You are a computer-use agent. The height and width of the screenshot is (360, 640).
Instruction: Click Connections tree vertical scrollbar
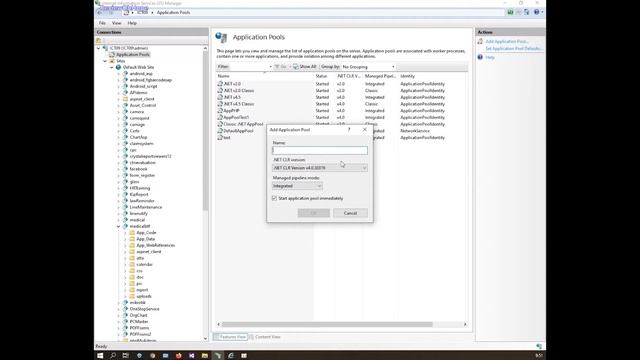(x=205, y=131)
